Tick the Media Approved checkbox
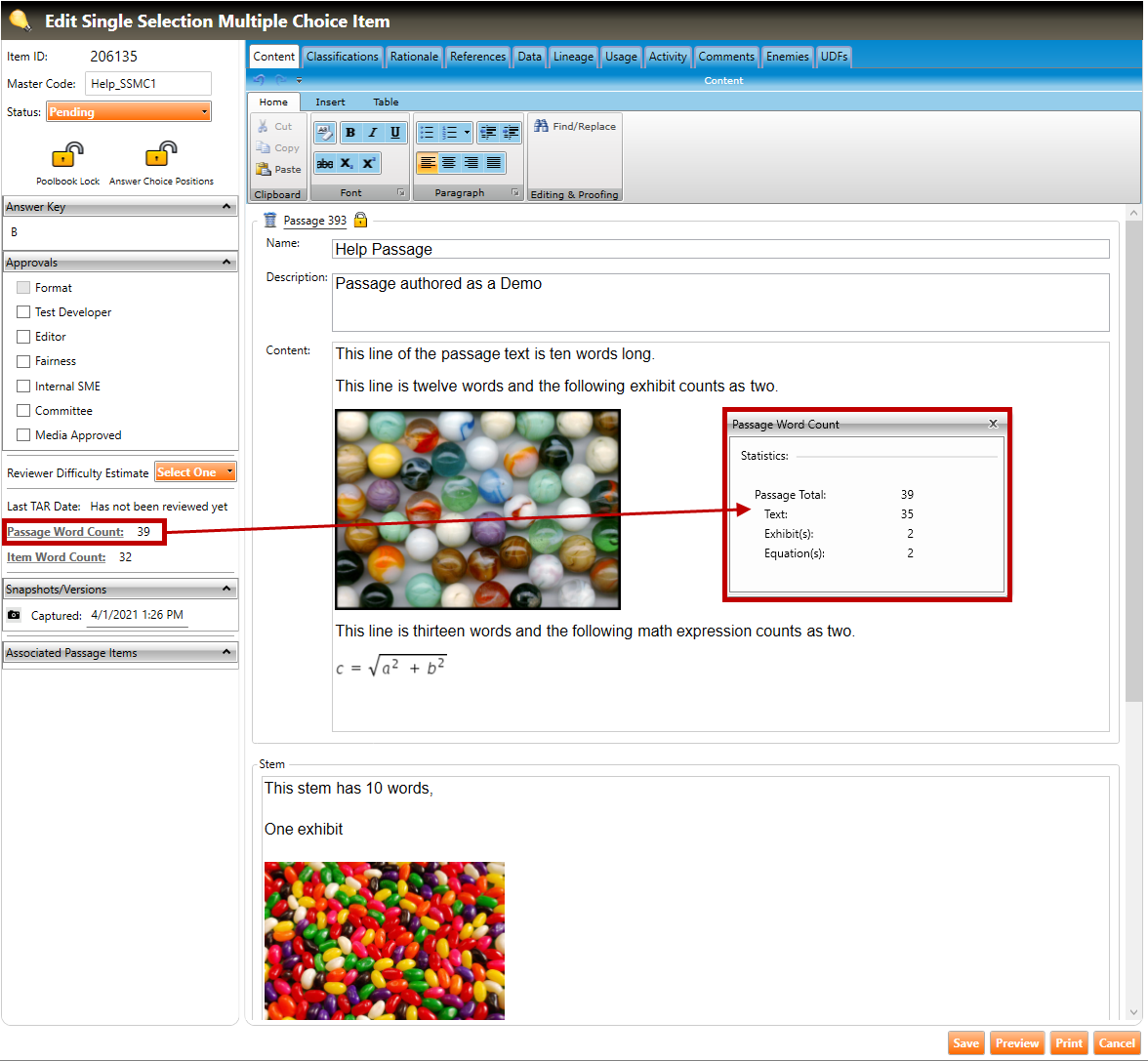 (x=23, y=435)
